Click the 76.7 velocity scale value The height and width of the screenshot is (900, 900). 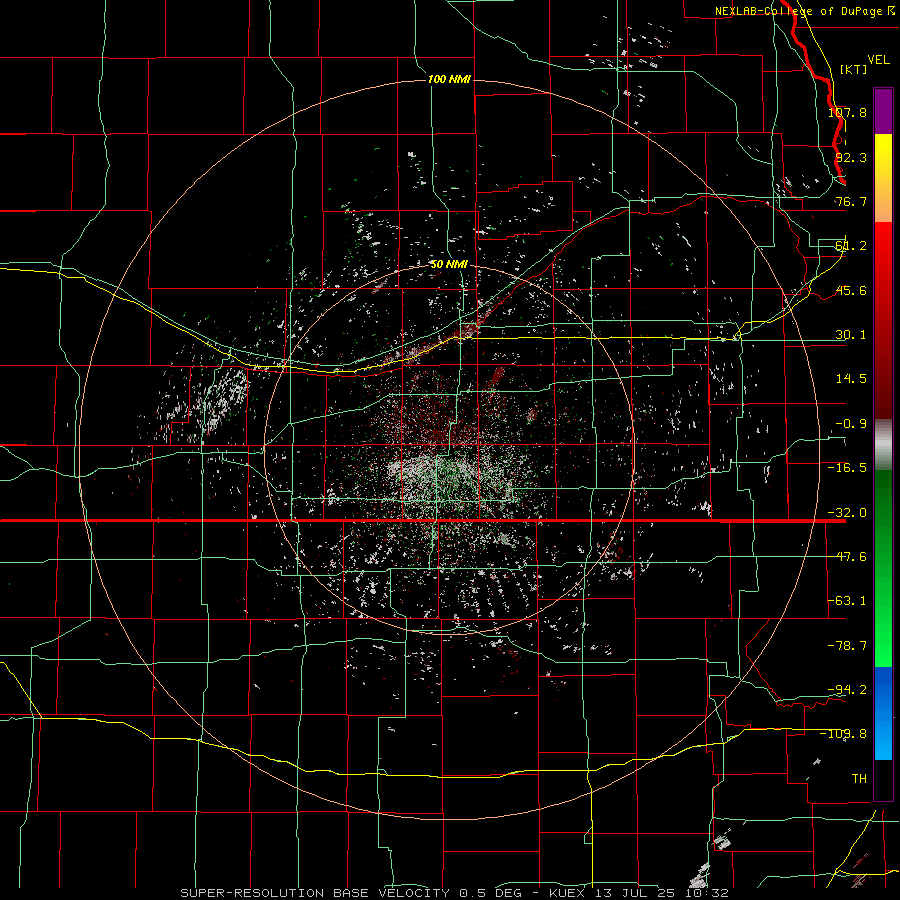(x=851, y=201)
